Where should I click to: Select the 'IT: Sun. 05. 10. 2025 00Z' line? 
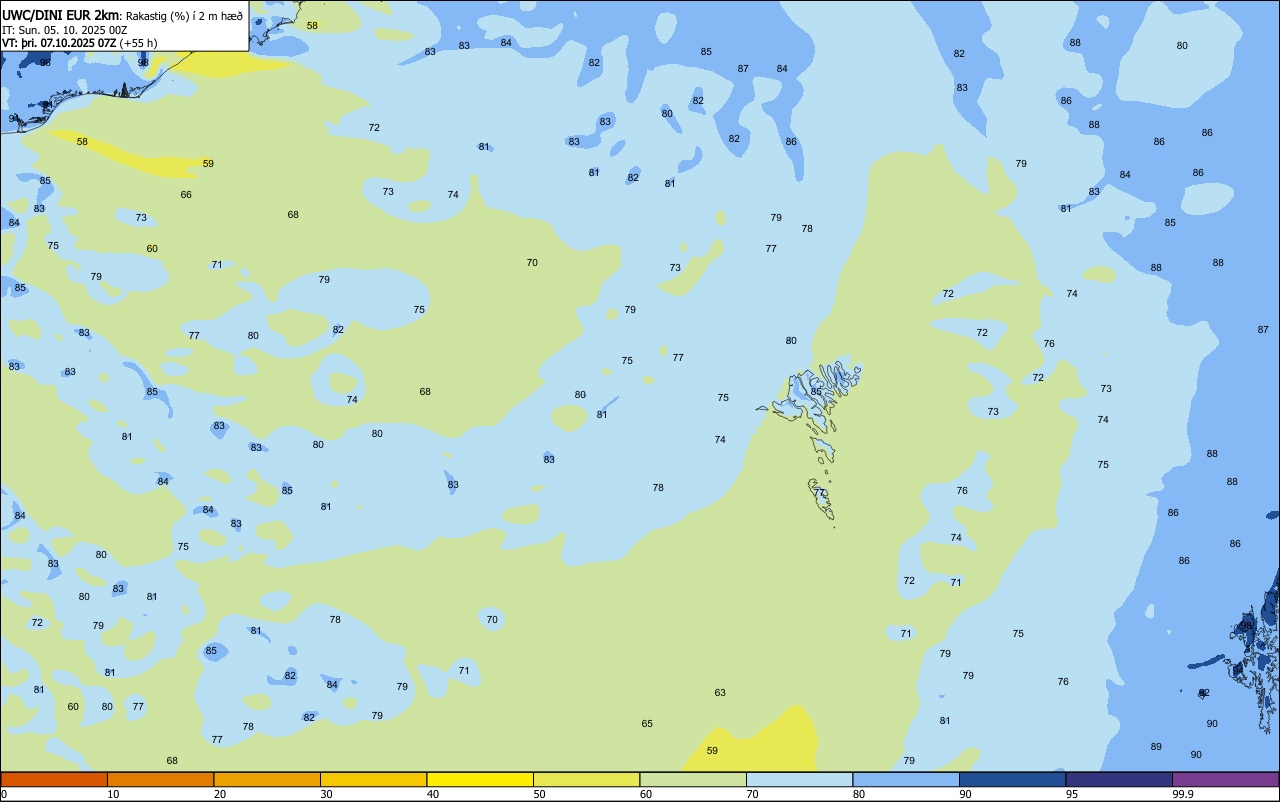[65, 30]
